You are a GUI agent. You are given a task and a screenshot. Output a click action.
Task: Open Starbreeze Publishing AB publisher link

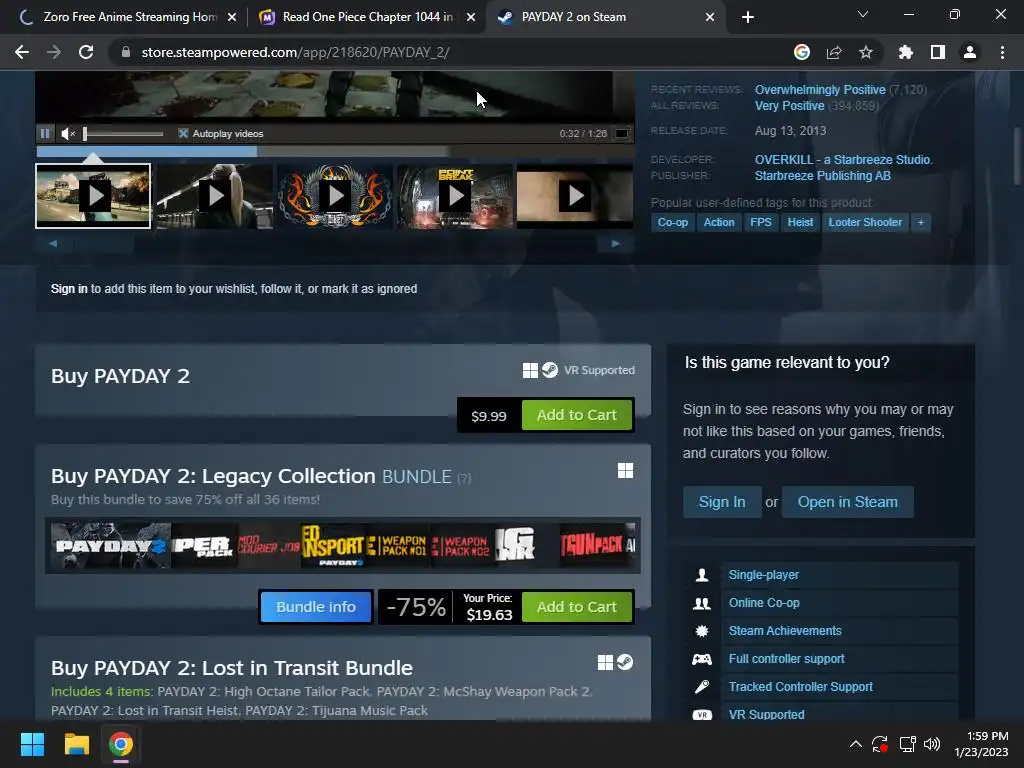tap(822, 176)
